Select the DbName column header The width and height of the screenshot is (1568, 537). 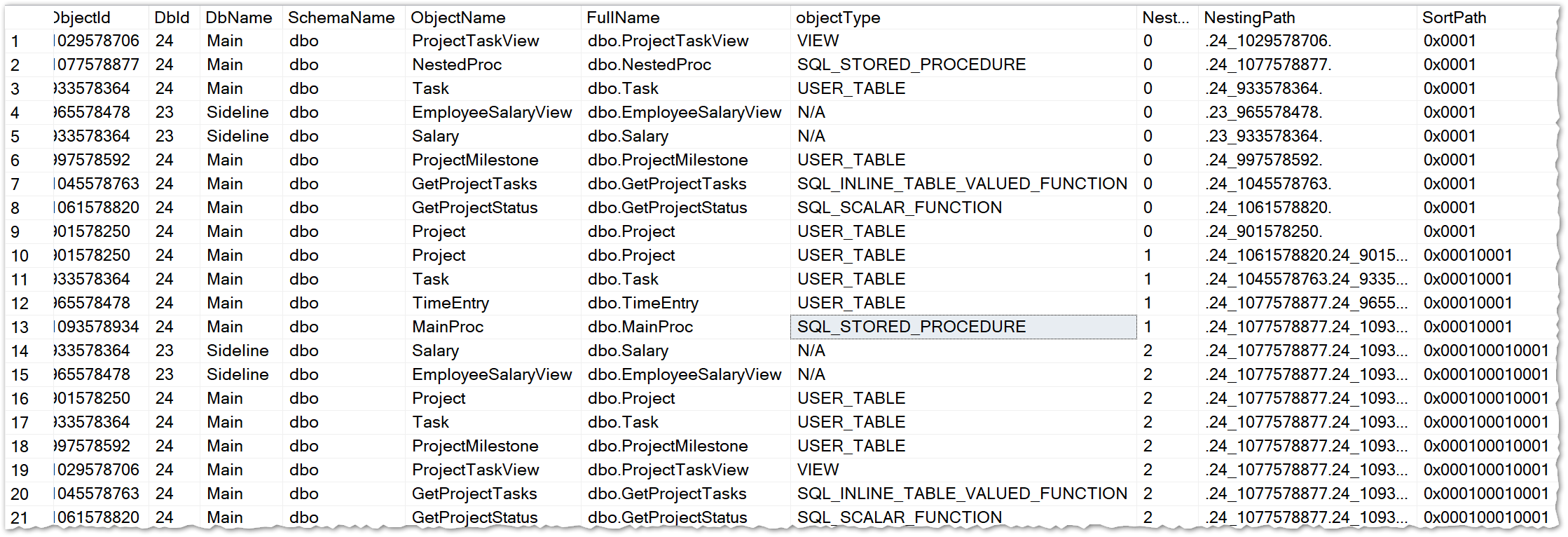(242, 18)
